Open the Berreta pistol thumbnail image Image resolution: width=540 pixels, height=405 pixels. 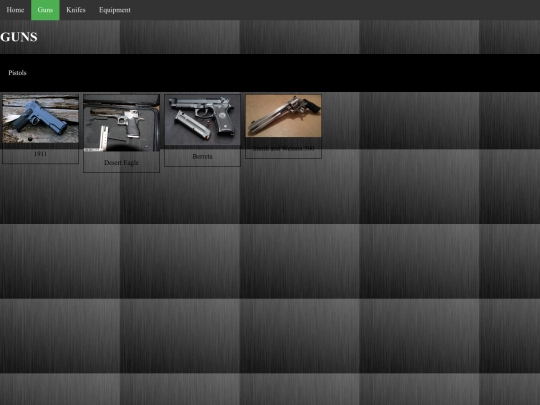pos(202,120)
